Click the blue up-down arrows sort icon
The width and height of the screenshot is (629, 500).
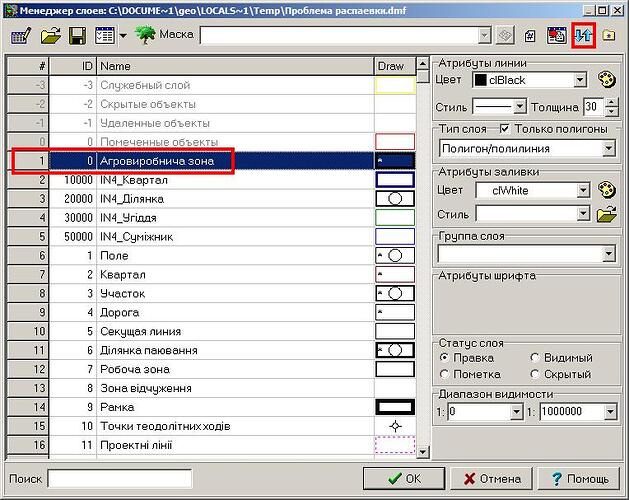pyautogui.click(x=583, y=36)
